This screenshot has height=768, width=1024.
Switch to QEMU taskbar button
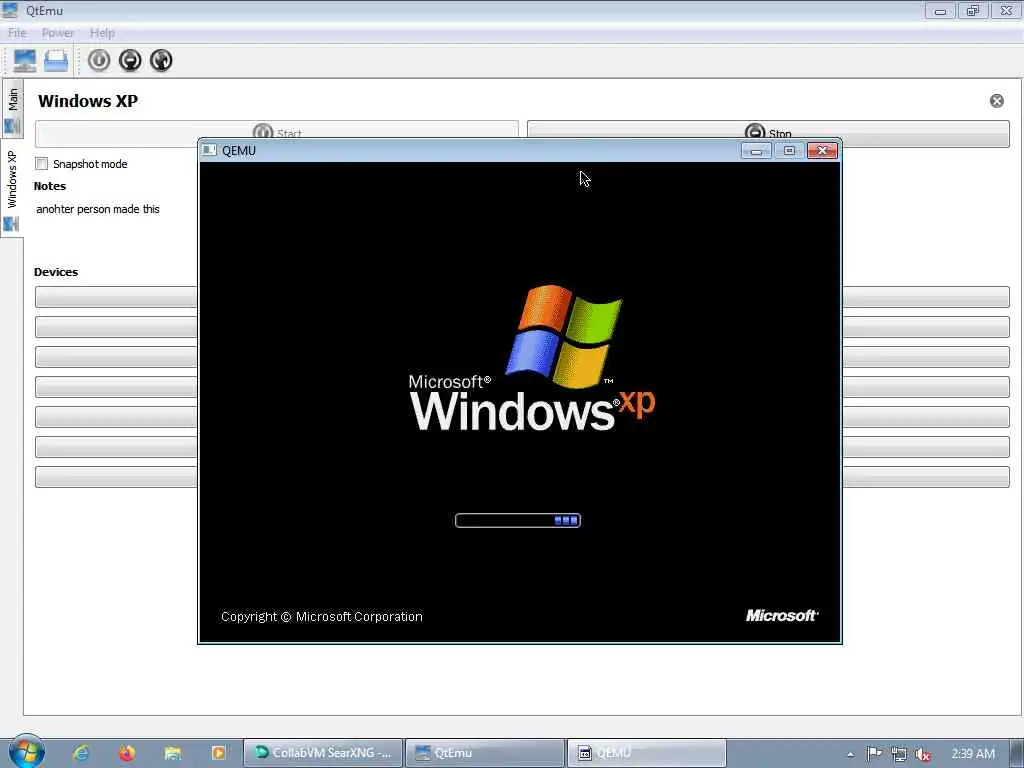click(647, 753)
